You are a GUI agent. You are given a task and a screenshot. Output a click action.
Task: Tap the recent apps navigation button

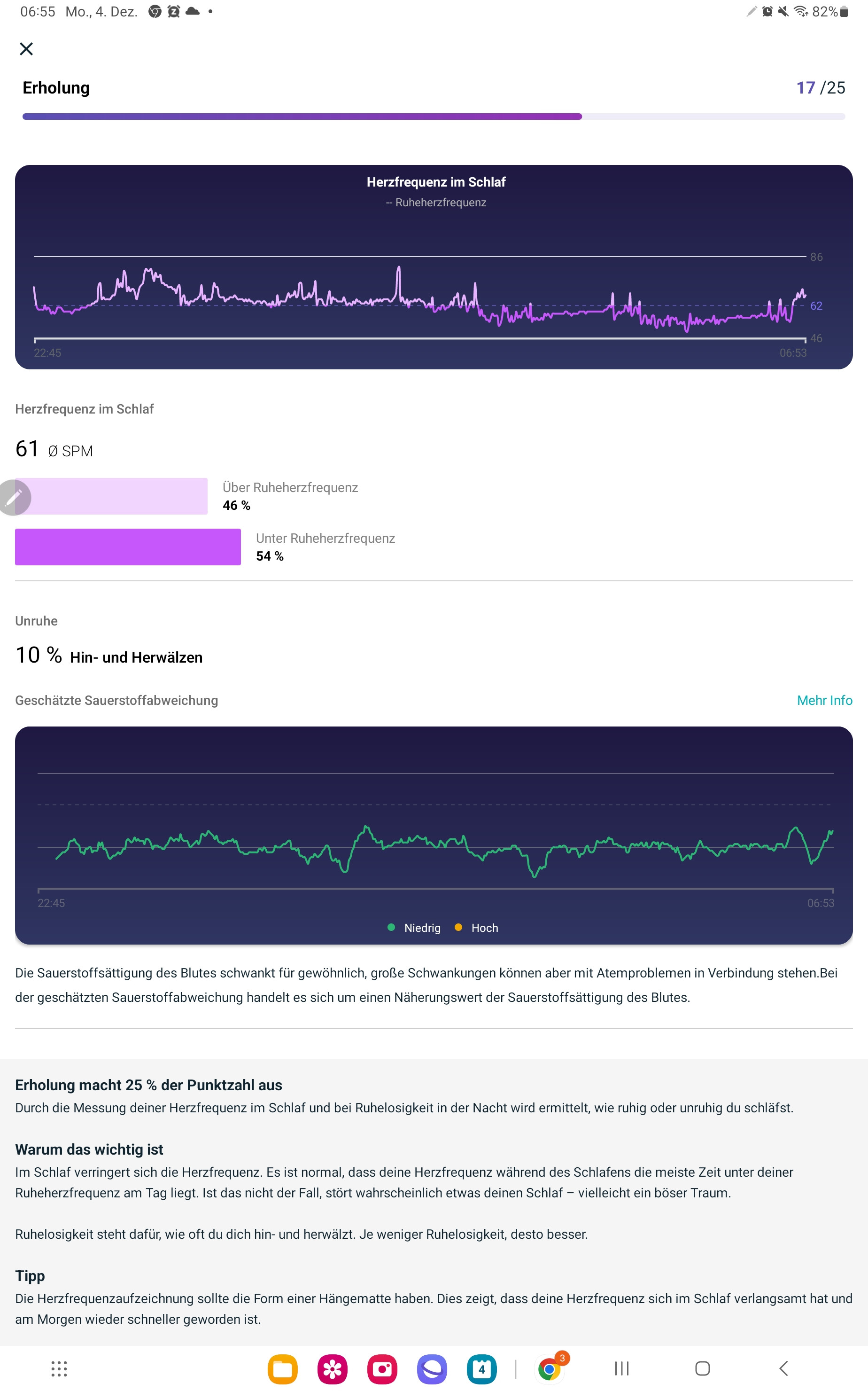pos(622,1368)
